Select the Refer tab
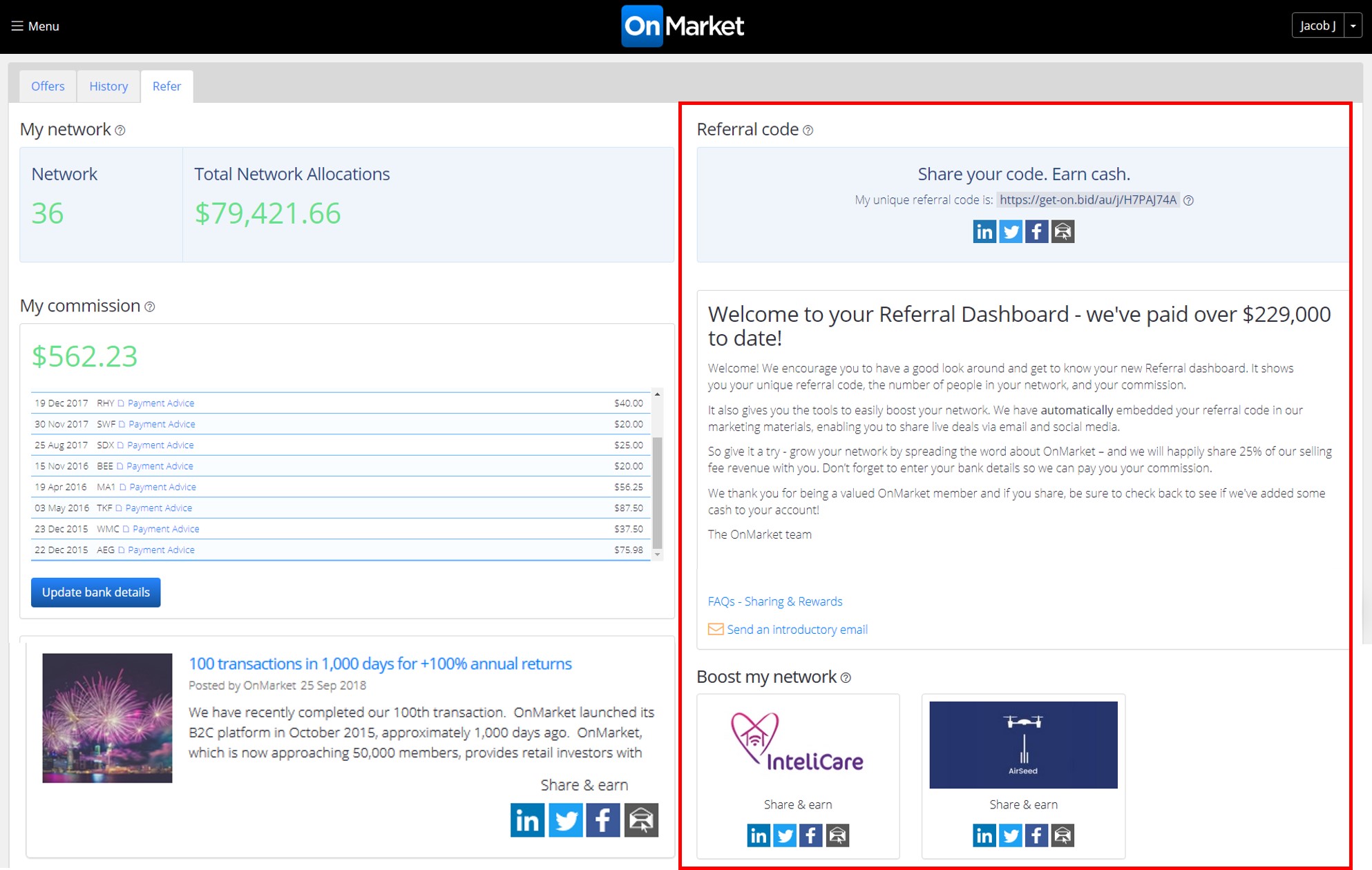 tap(166, 86)
